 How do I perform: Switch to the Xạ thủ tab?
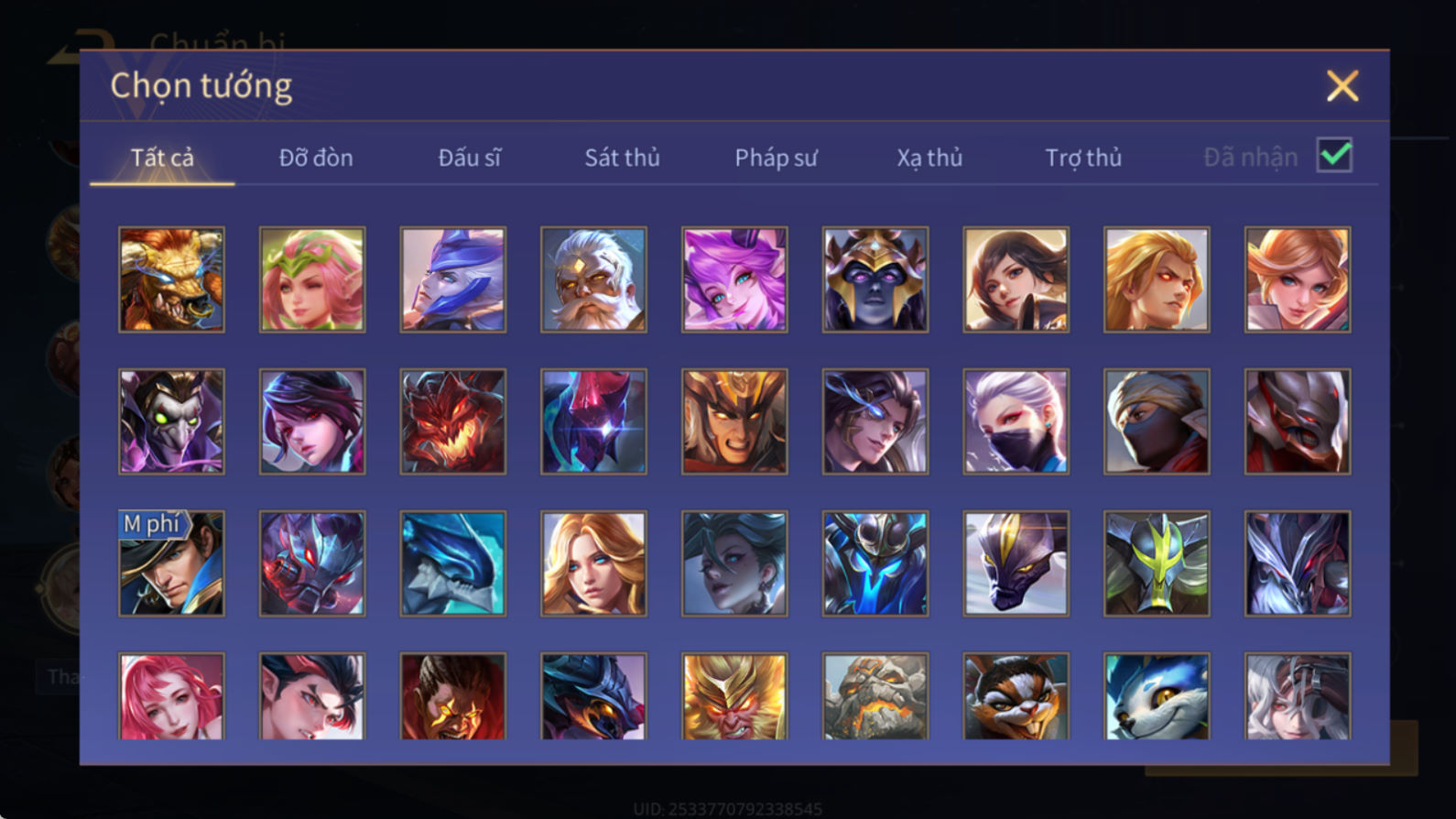(x=929, y=158)
